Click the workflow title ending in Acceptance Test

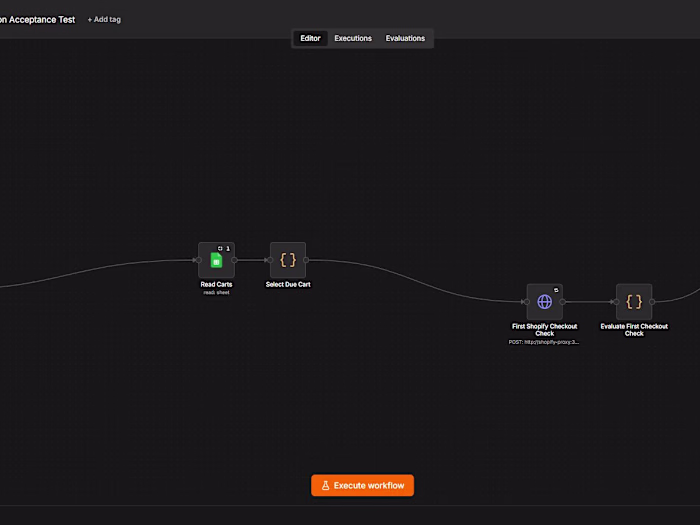pos(38,20)
